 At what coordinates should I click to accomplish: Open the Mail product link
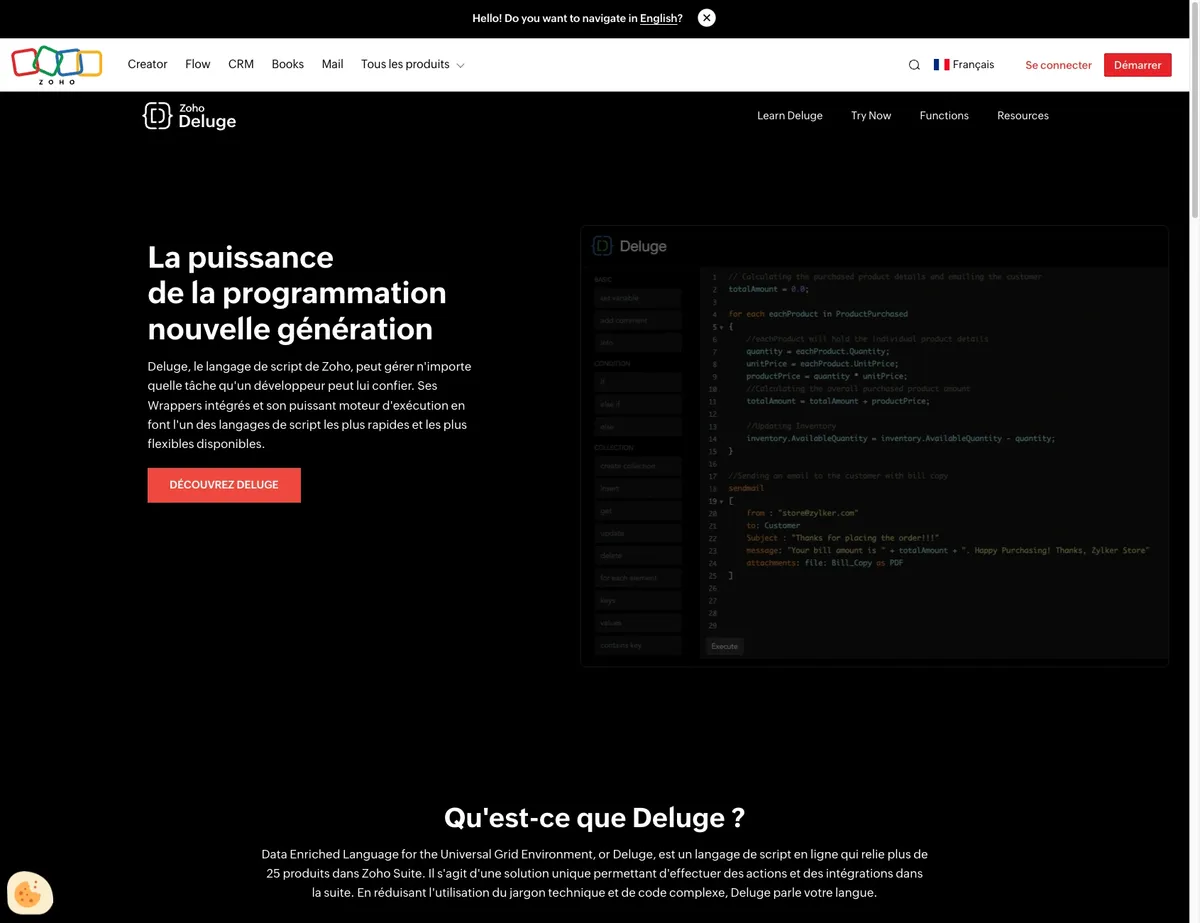pos(333,64)
